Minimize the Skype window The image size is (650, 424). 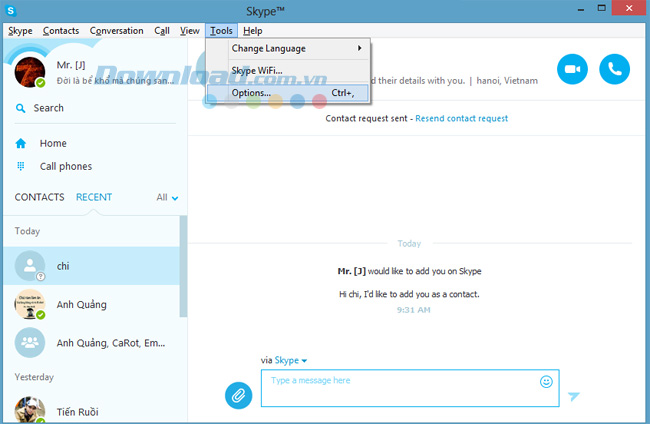[581, 9]
